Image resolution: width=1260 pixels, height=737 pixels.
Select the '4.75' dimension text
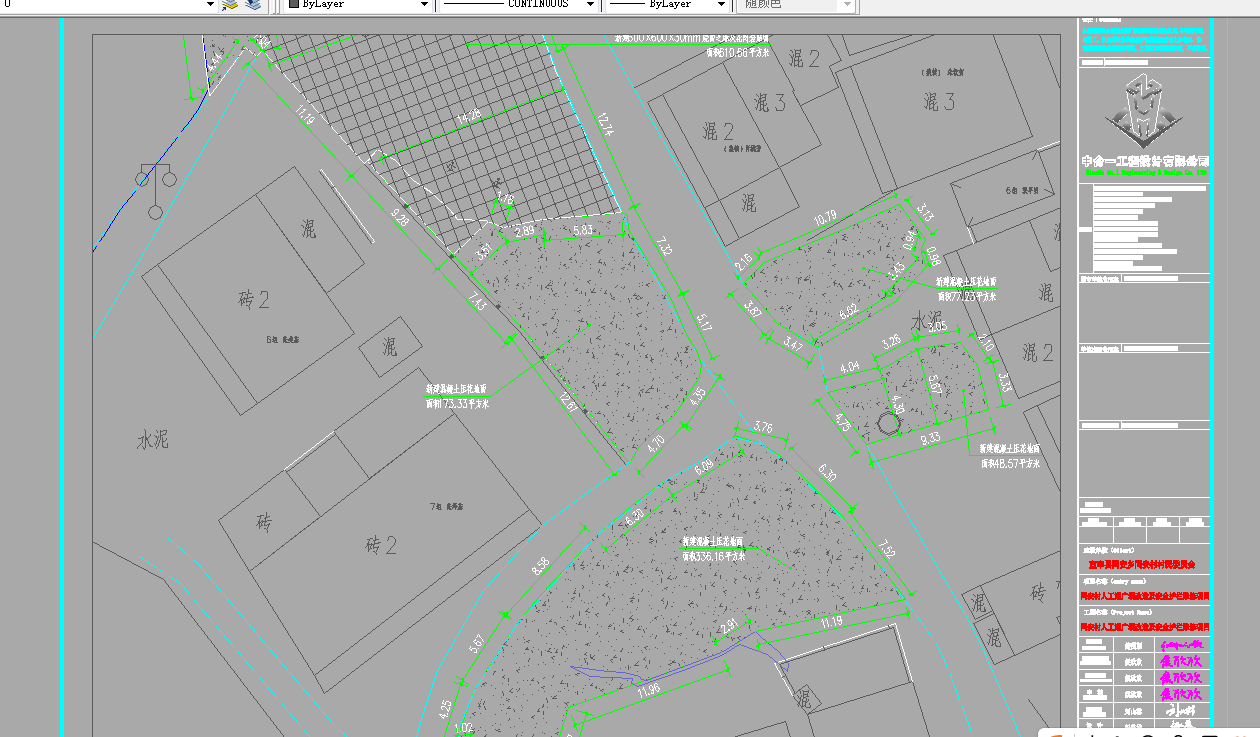(x=842, y=423)
